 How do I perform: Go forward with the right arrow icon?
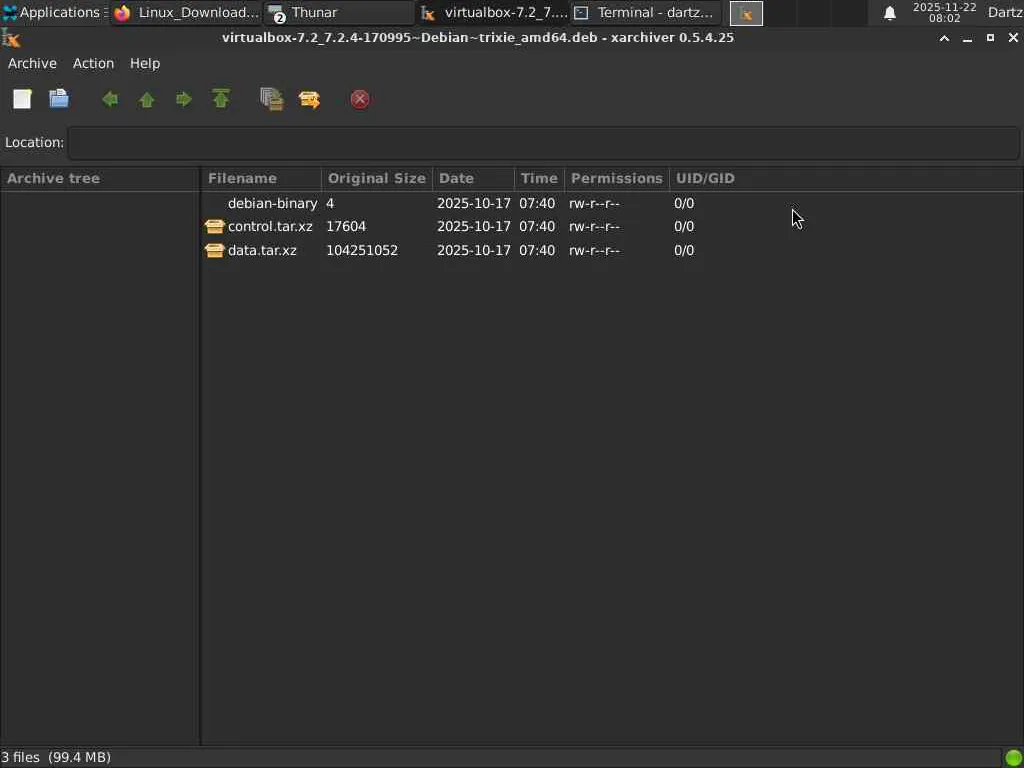(x=184, y=99)
